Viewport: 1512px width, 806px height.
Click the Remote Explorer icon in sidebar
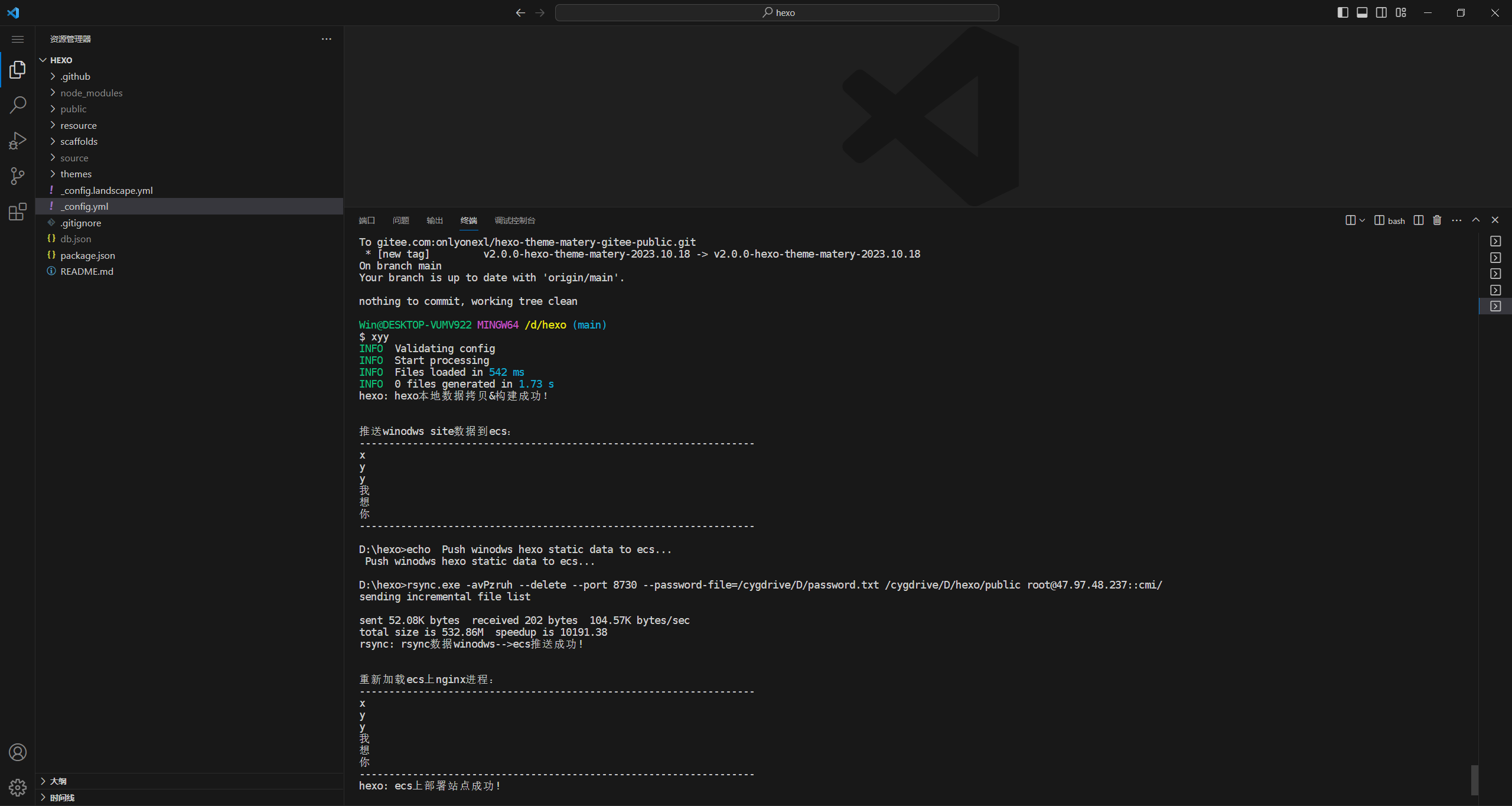click(18, 211)
